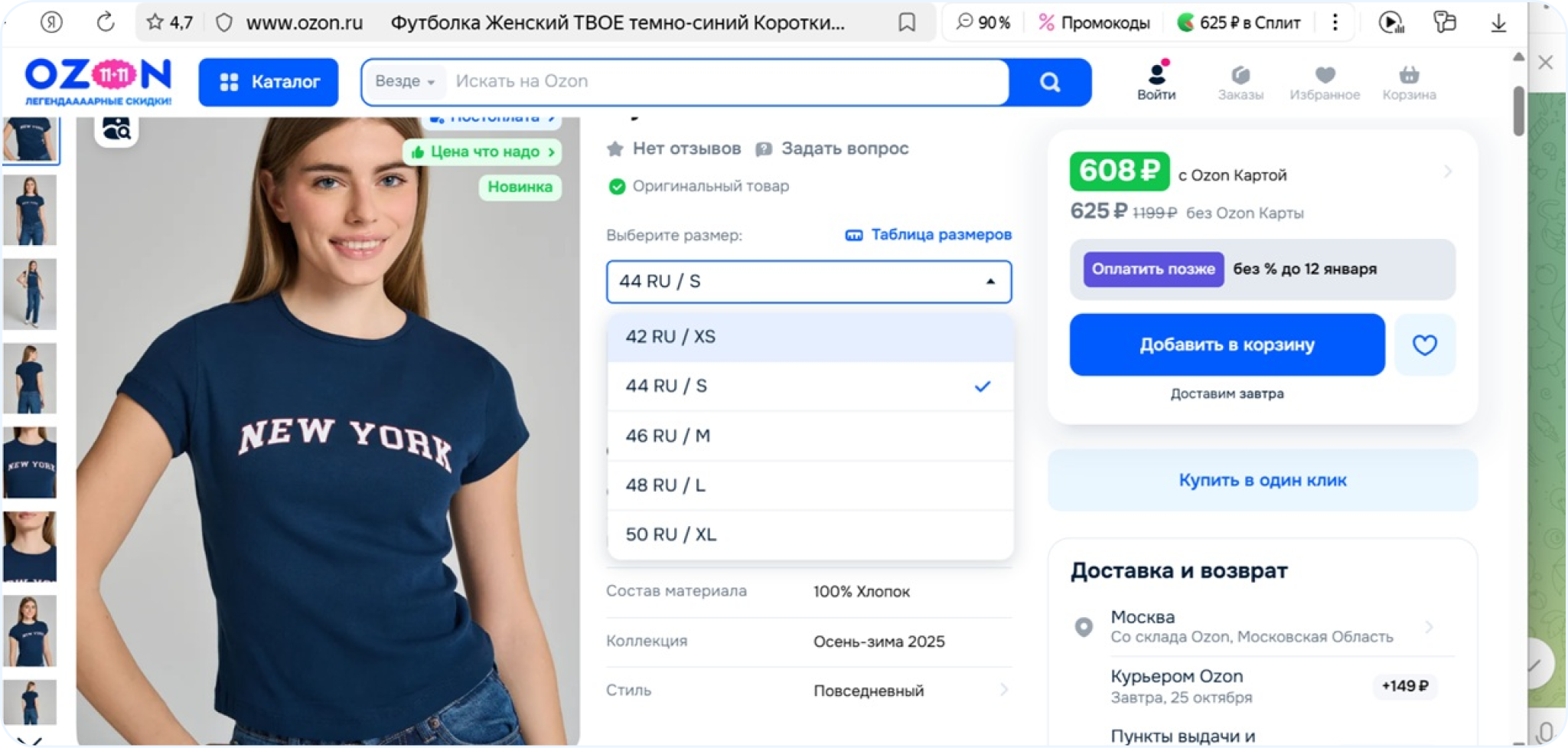Viewport: 1568px width, 748px height.
Task: Open similar image search icon on photo
Action: (x=116, y=129)
